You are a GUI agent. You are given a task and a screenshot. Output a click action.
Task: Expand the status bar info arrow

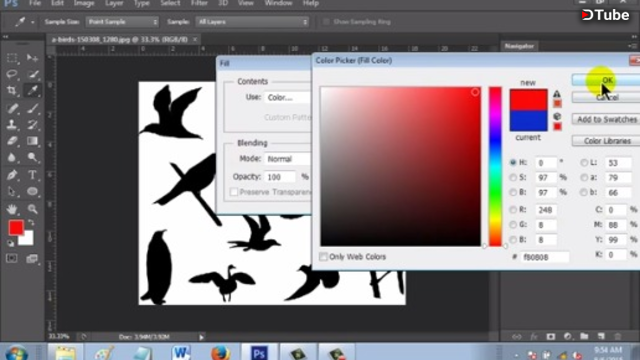[201, 337]
